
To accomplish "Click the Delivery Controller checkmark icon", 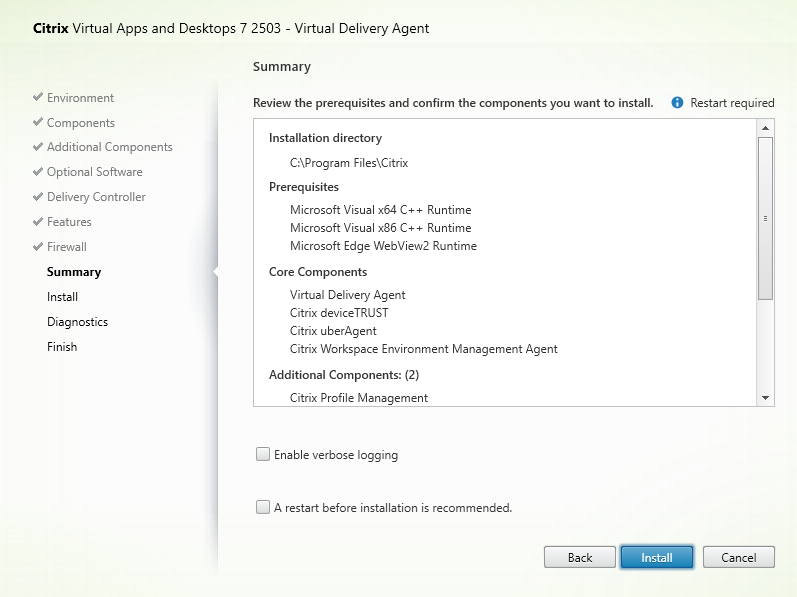I will pyautogui.click(x=38, y=197).
